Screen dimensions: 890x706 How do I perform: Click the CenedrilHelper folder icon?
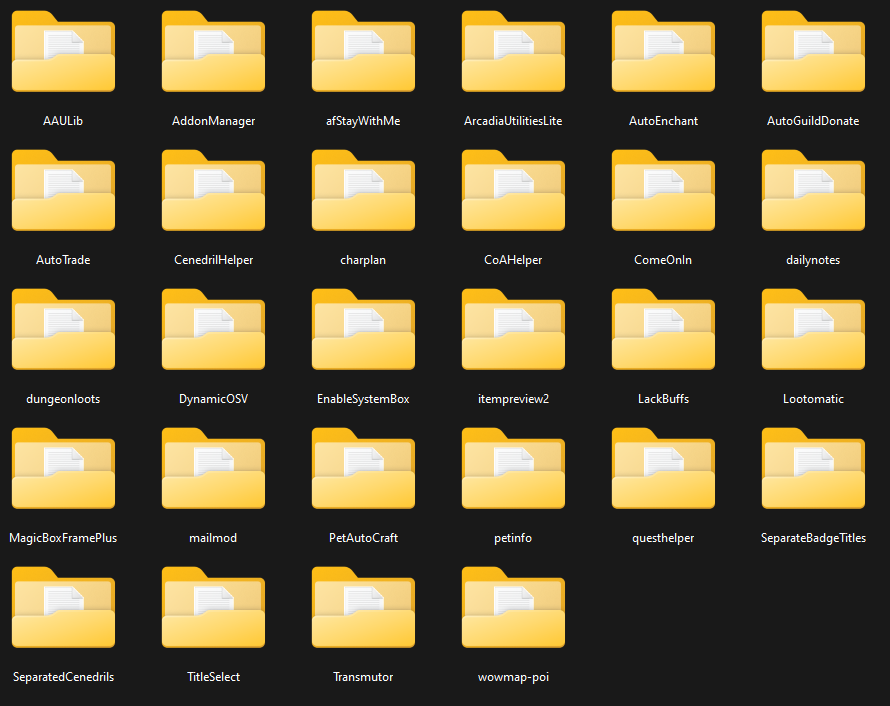coord(213,192)
